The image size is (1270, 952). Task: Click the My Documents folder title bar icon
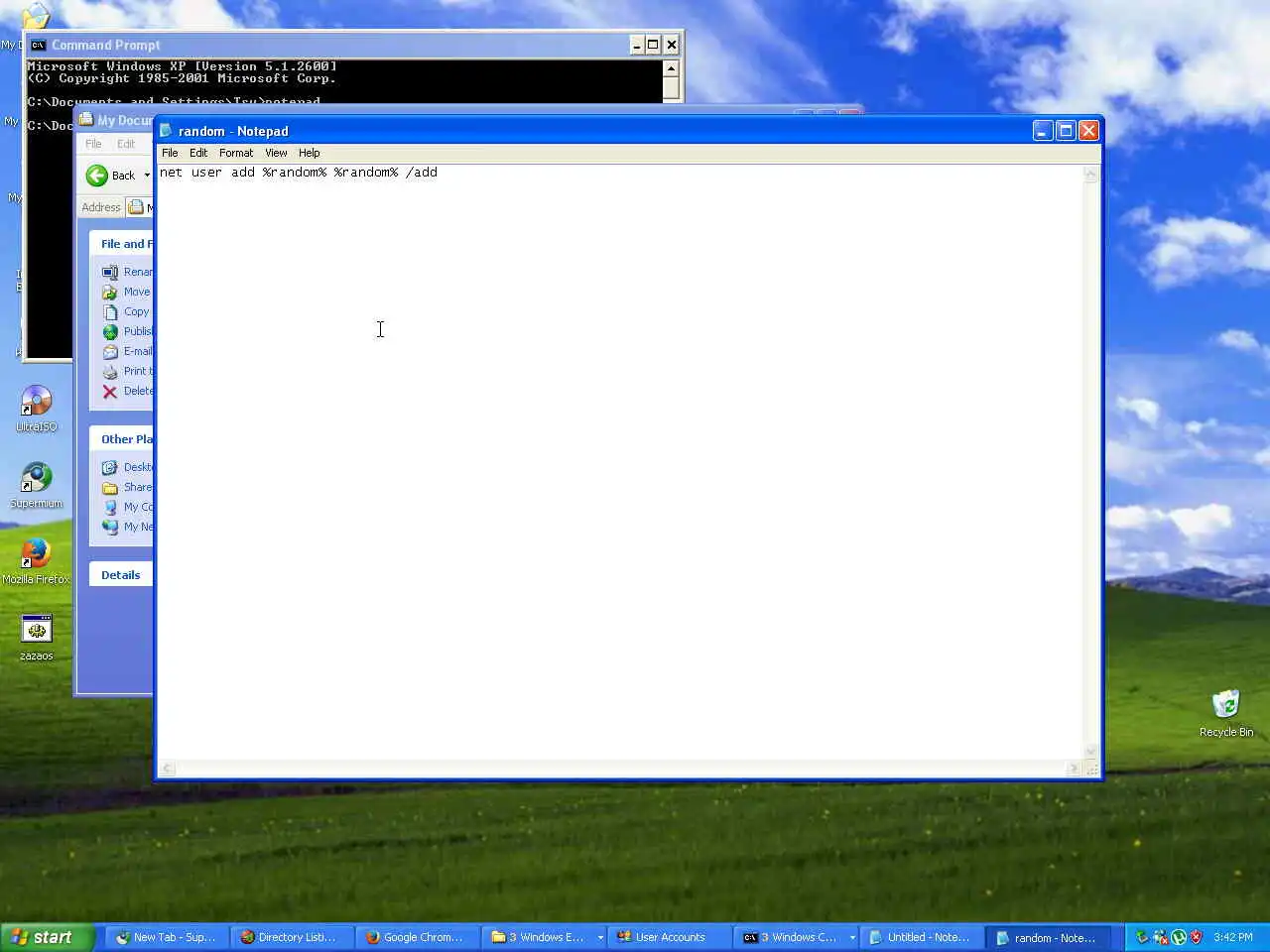click(86, 120)
